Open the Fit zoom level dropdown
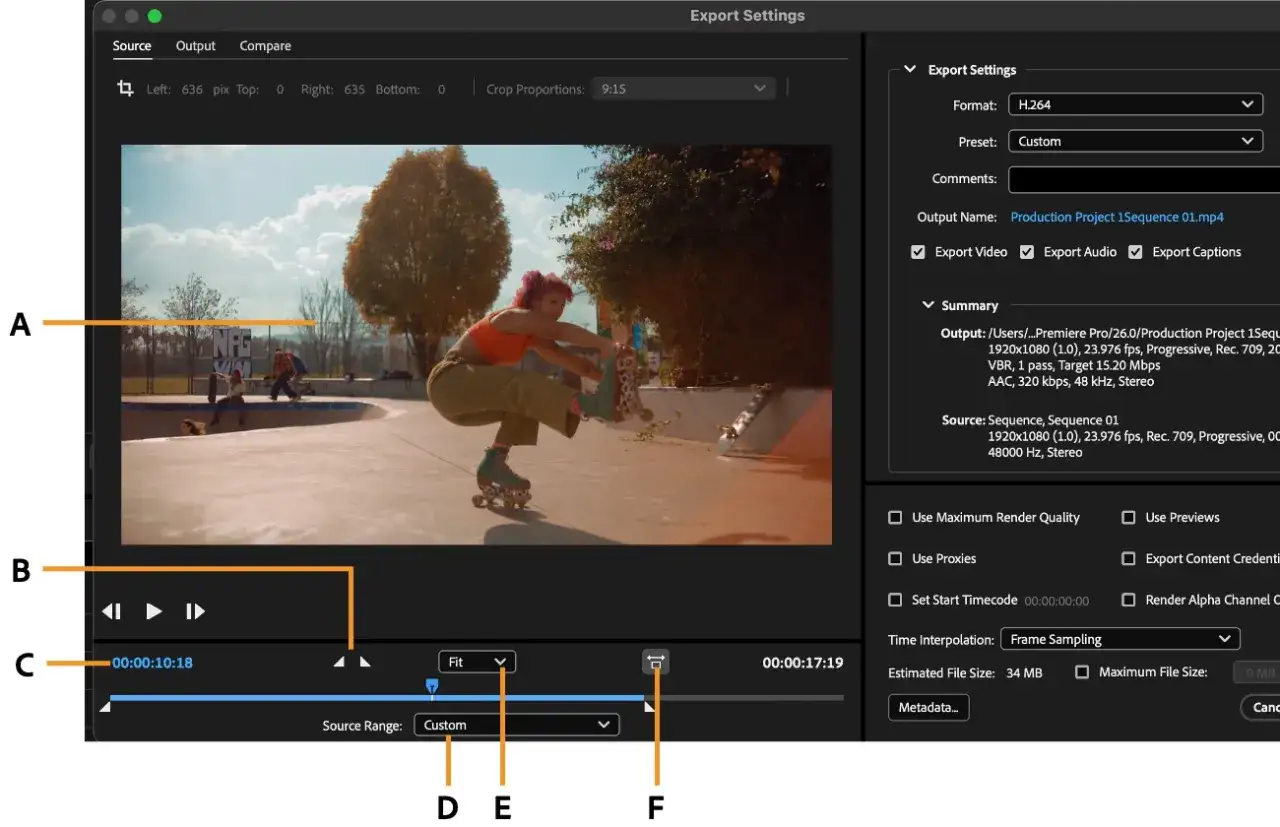The image size is (1280, 827). point(477,662)
